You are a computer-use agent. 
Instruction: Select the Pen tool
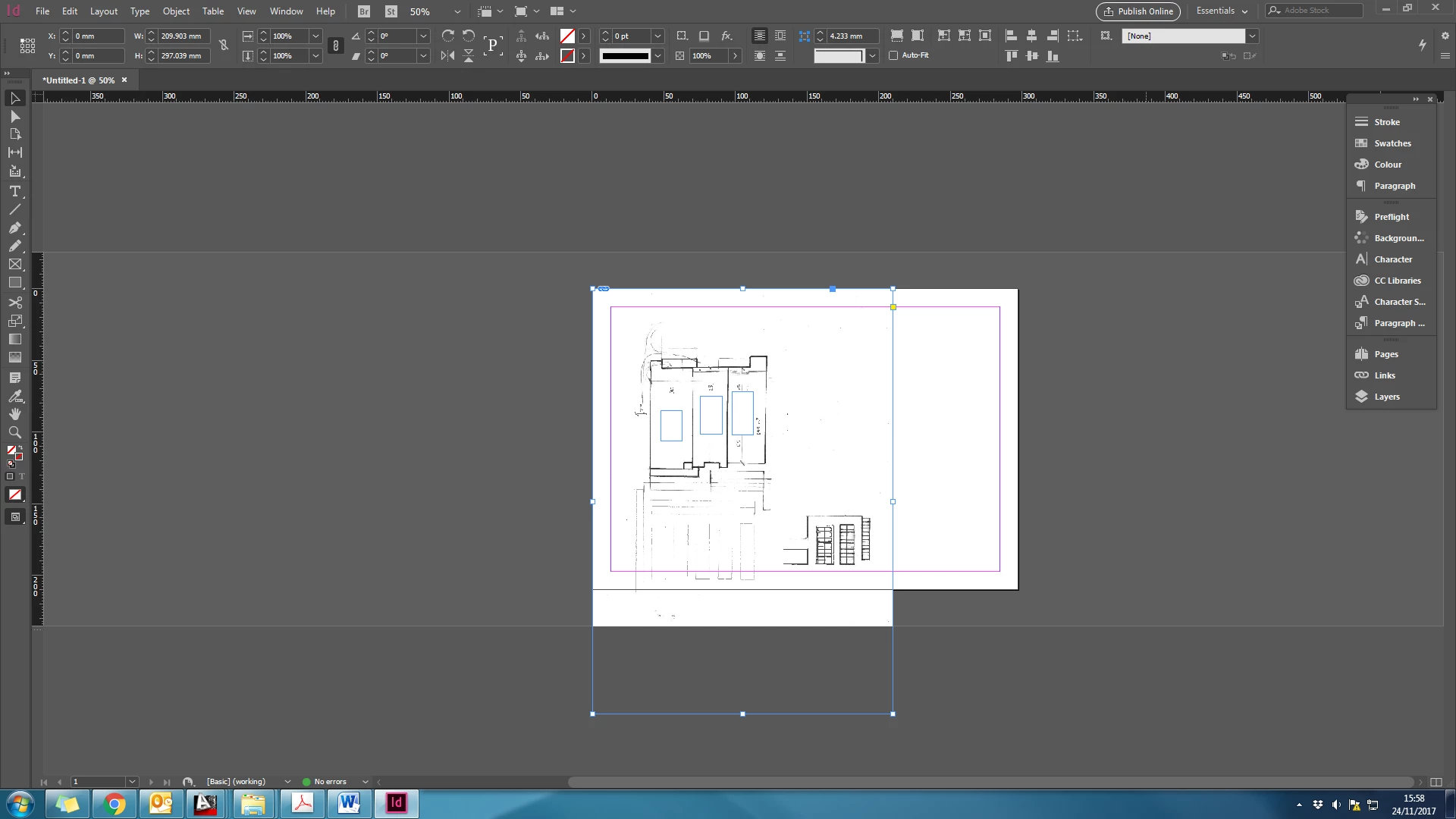coord(14,227)
